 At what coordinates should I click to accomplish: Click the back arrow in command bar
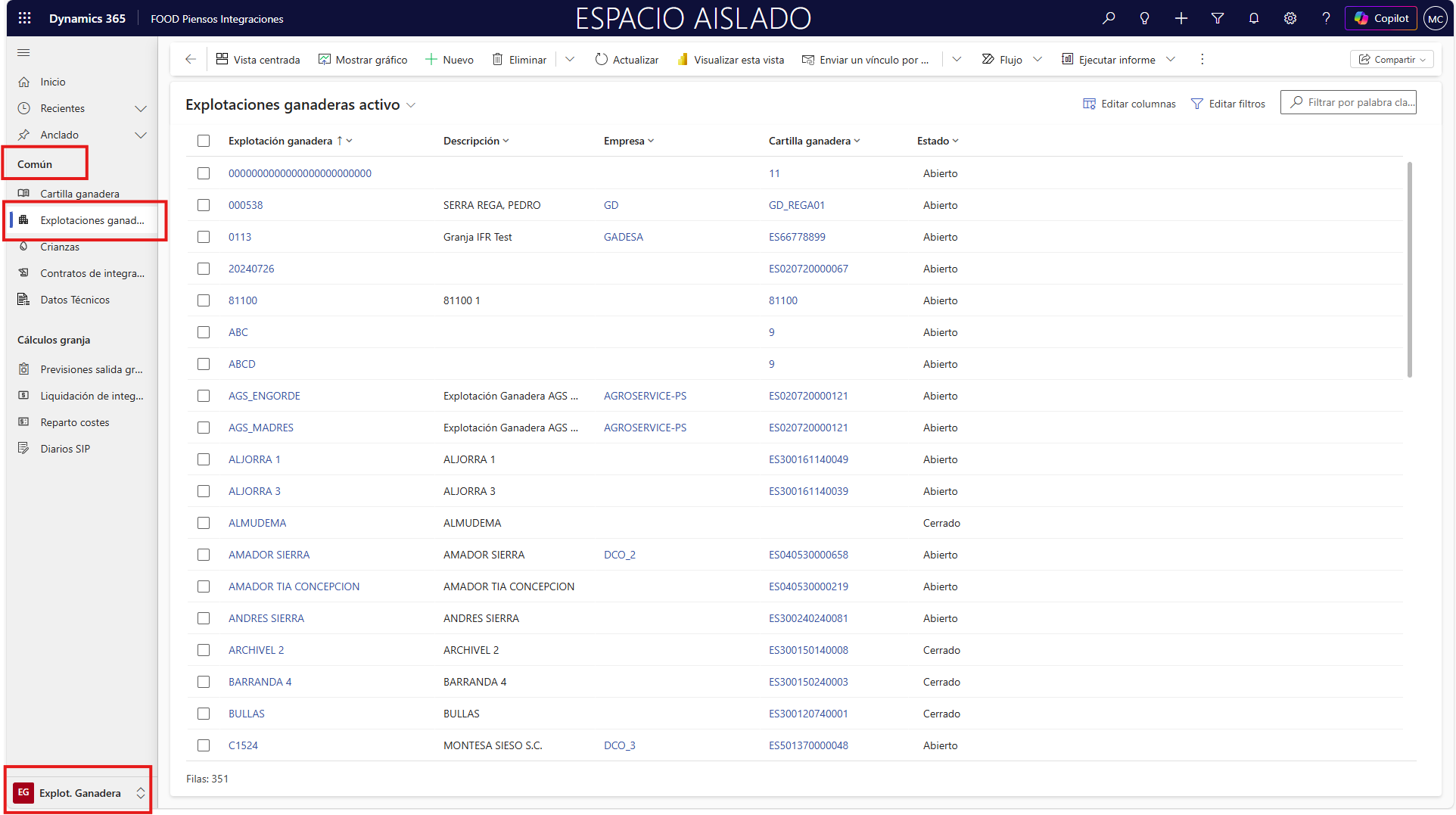click(191, 60)
